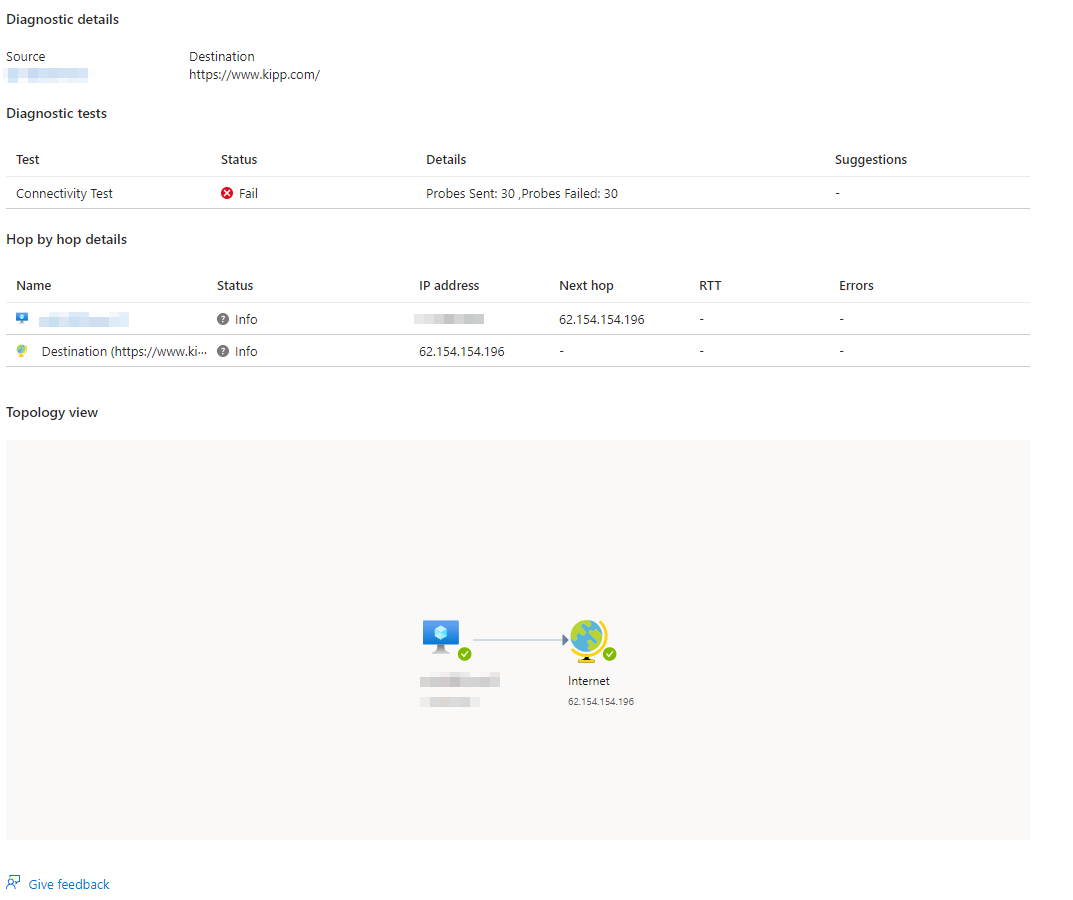Click the Give feedback icon
Viewport: 1073px width, 900px height.
[x=13, y=882]
